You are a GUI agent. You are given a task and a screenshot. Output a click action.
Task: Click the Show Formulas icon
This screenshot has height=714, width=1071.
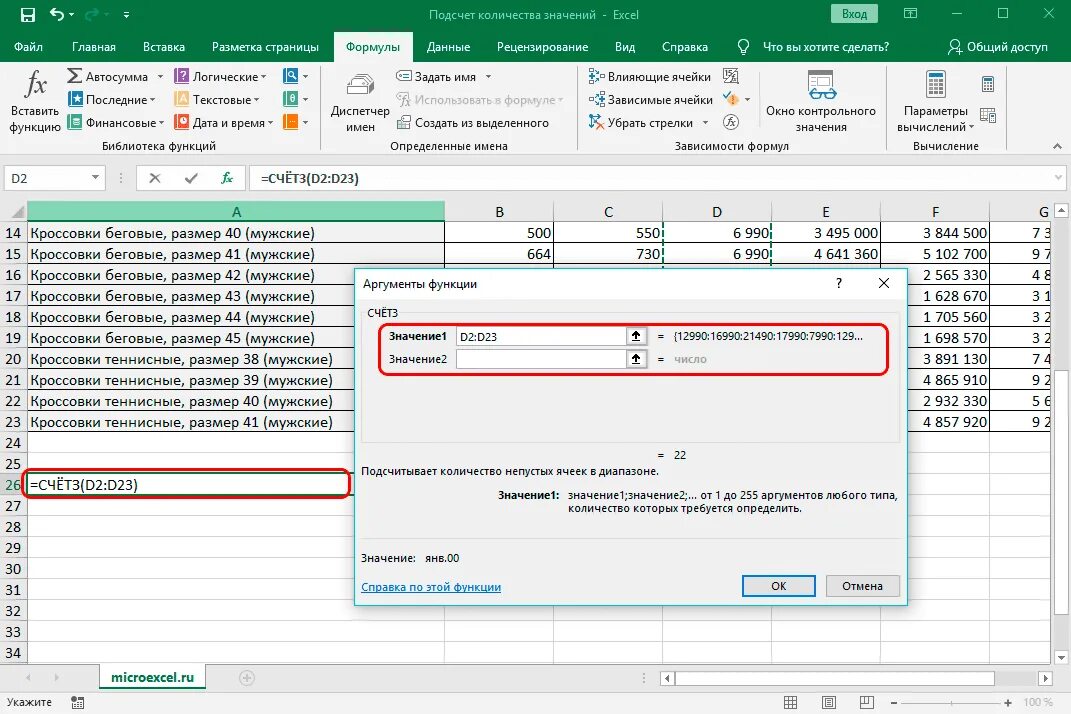coord(731,76)
